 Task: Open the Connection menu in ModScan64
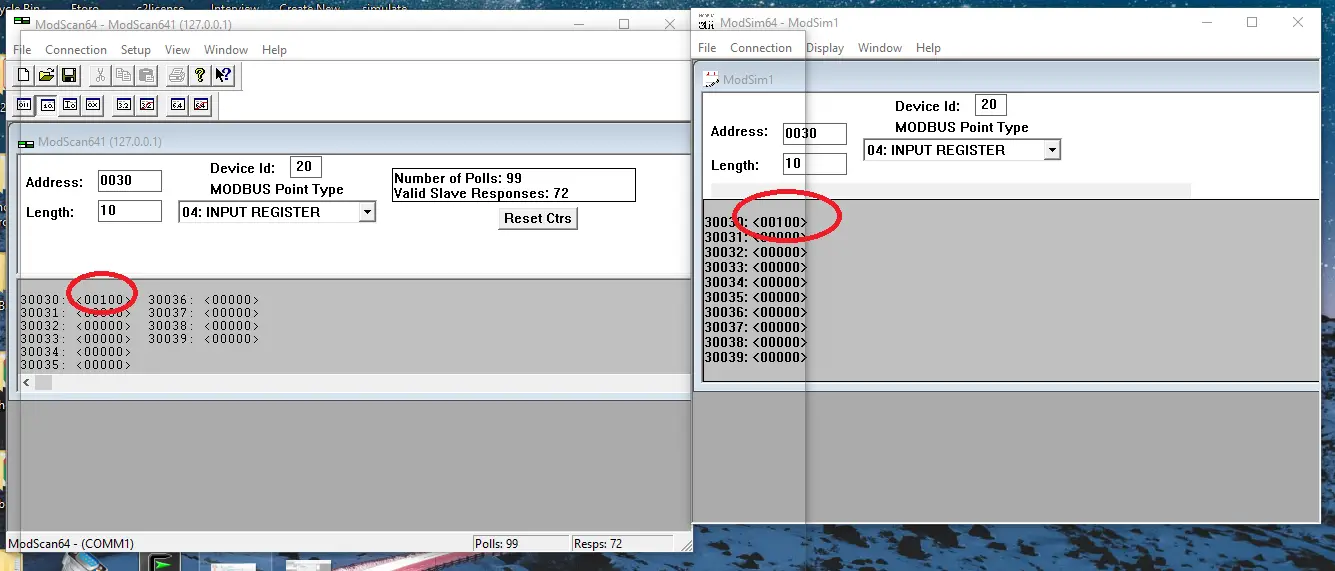76,50
